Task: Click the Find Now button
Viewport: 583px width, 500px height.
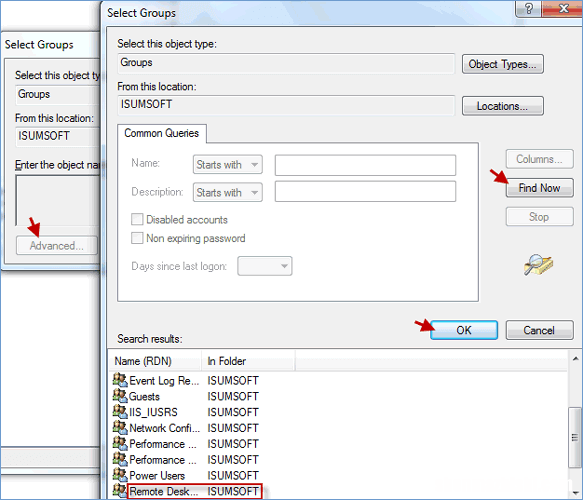Action: click(539, 188)
